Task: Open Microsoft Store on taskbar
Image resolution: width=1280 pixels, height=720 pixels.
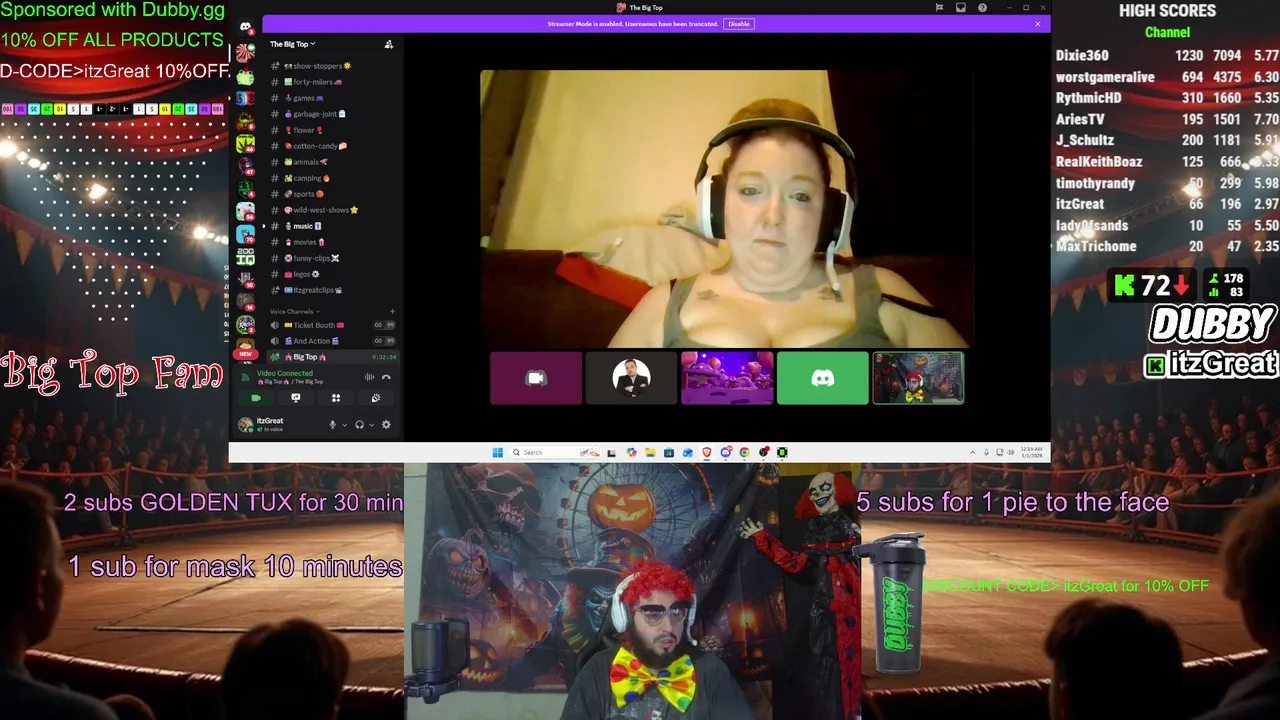Action: [x=669, y=452]
